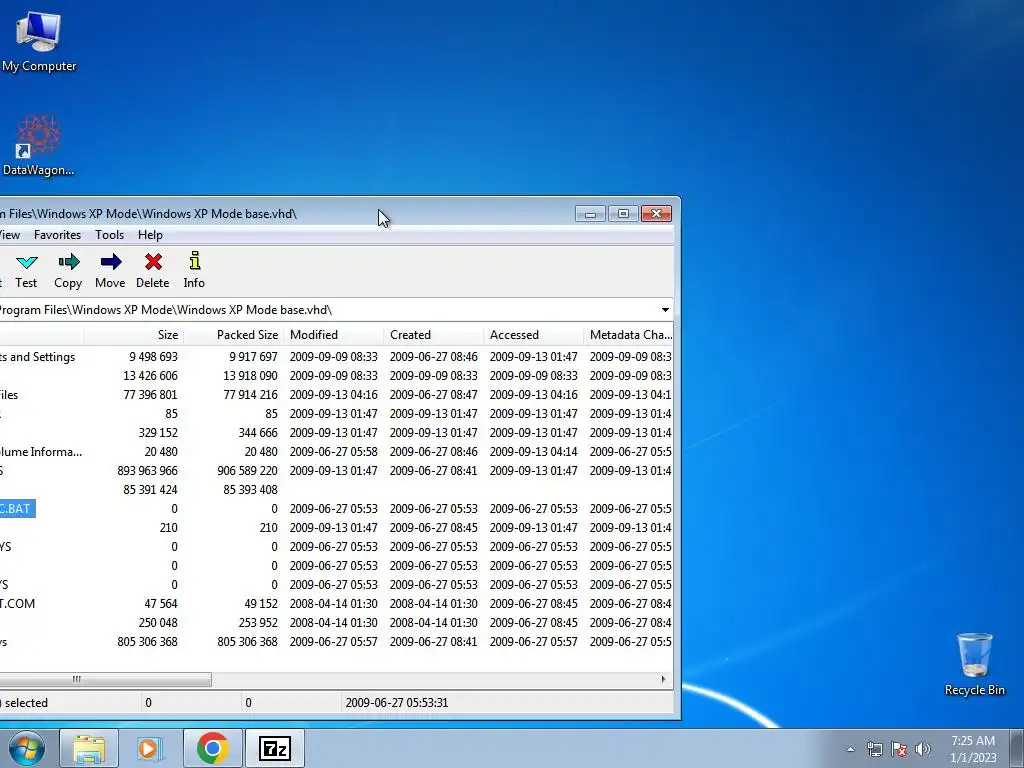This screenshot has height=768, width=1024.
Task: Click the window title bar path
Action: [x=148, y=214]
